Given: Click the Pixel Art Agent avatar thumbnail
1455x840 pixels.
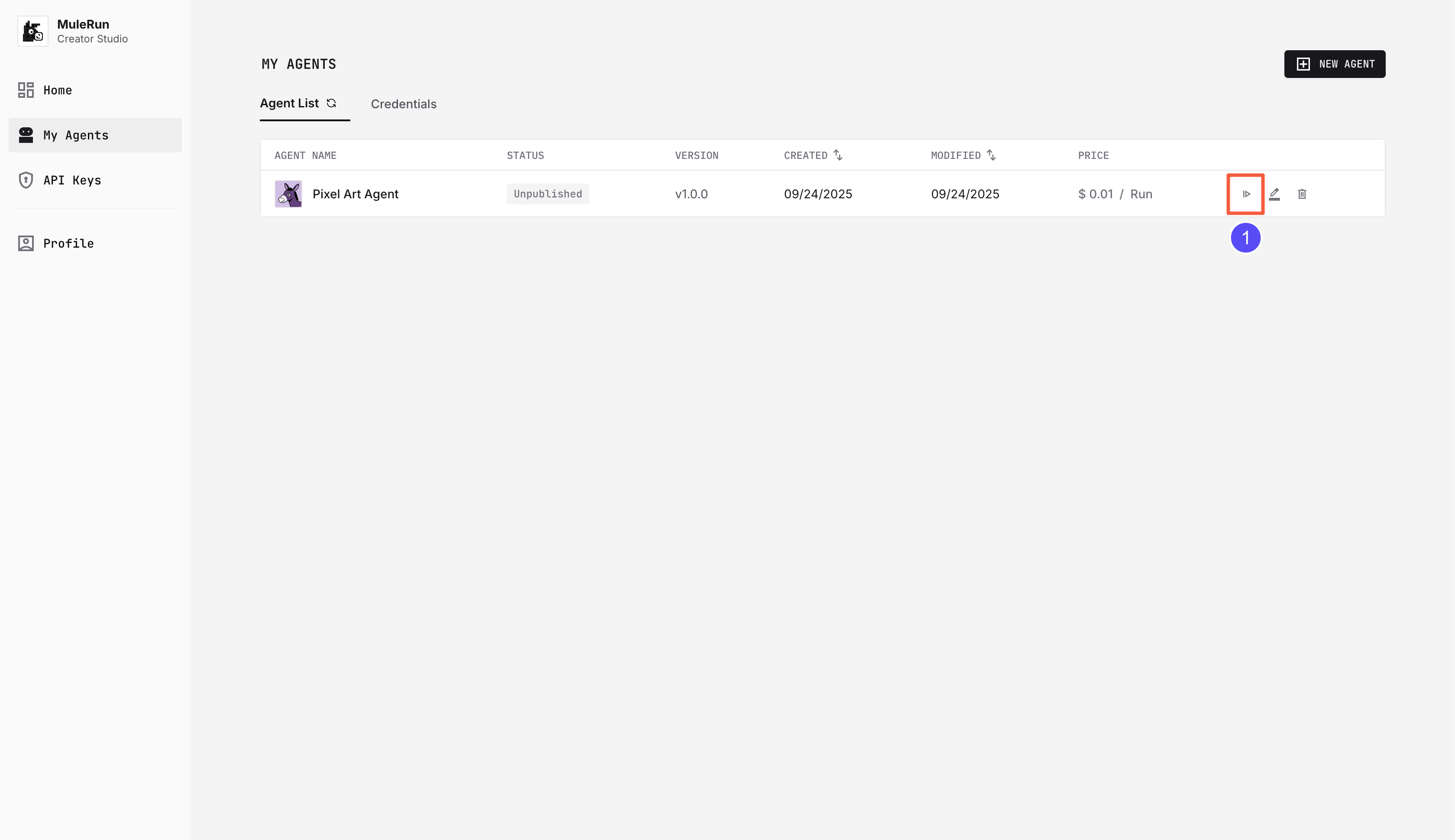Looking at the screenshot, I should [x=288, y=194].
